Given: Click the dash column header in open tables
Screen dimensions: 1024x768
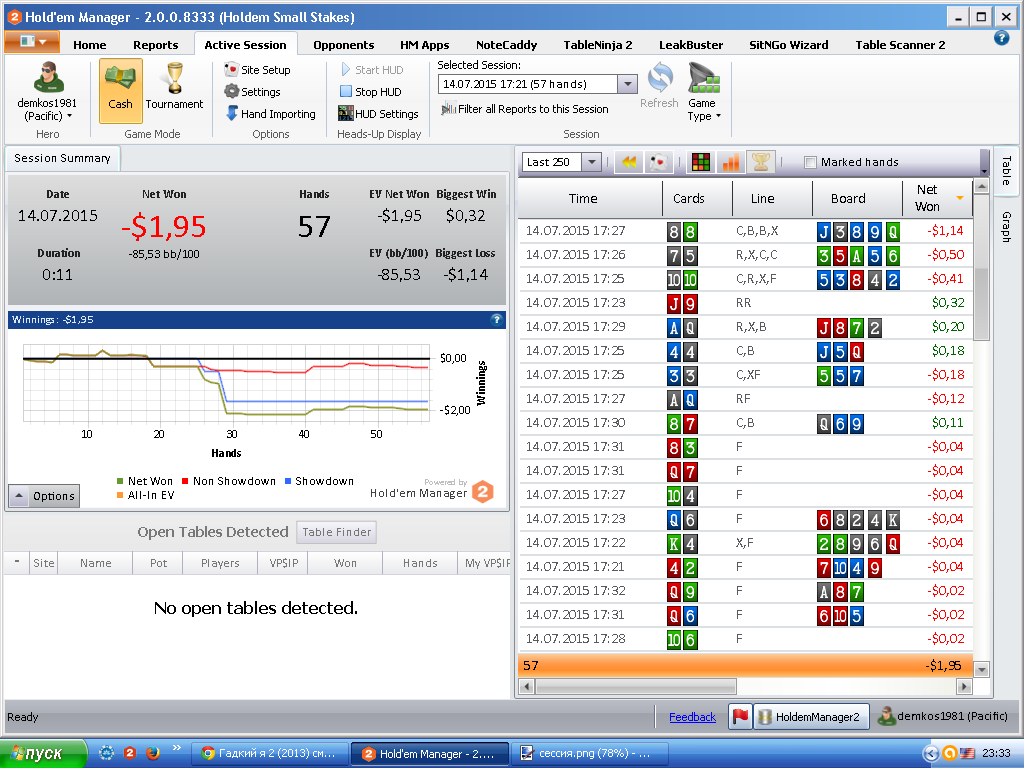Looking at the screenshot, I should coord(16,562).
